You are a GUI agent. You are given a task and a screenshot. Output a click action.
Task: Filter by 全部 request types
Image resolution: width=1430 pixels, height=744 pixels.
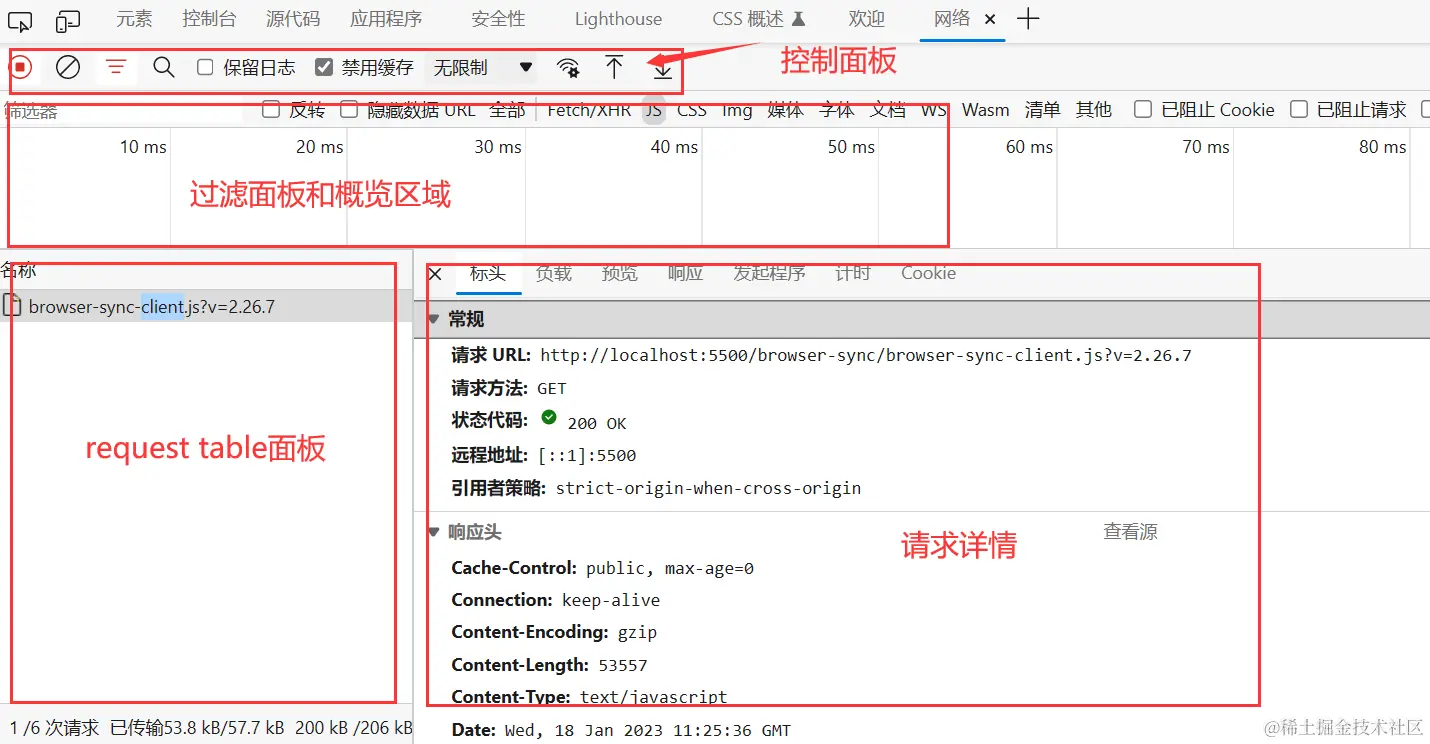click(x=507, y=110)
